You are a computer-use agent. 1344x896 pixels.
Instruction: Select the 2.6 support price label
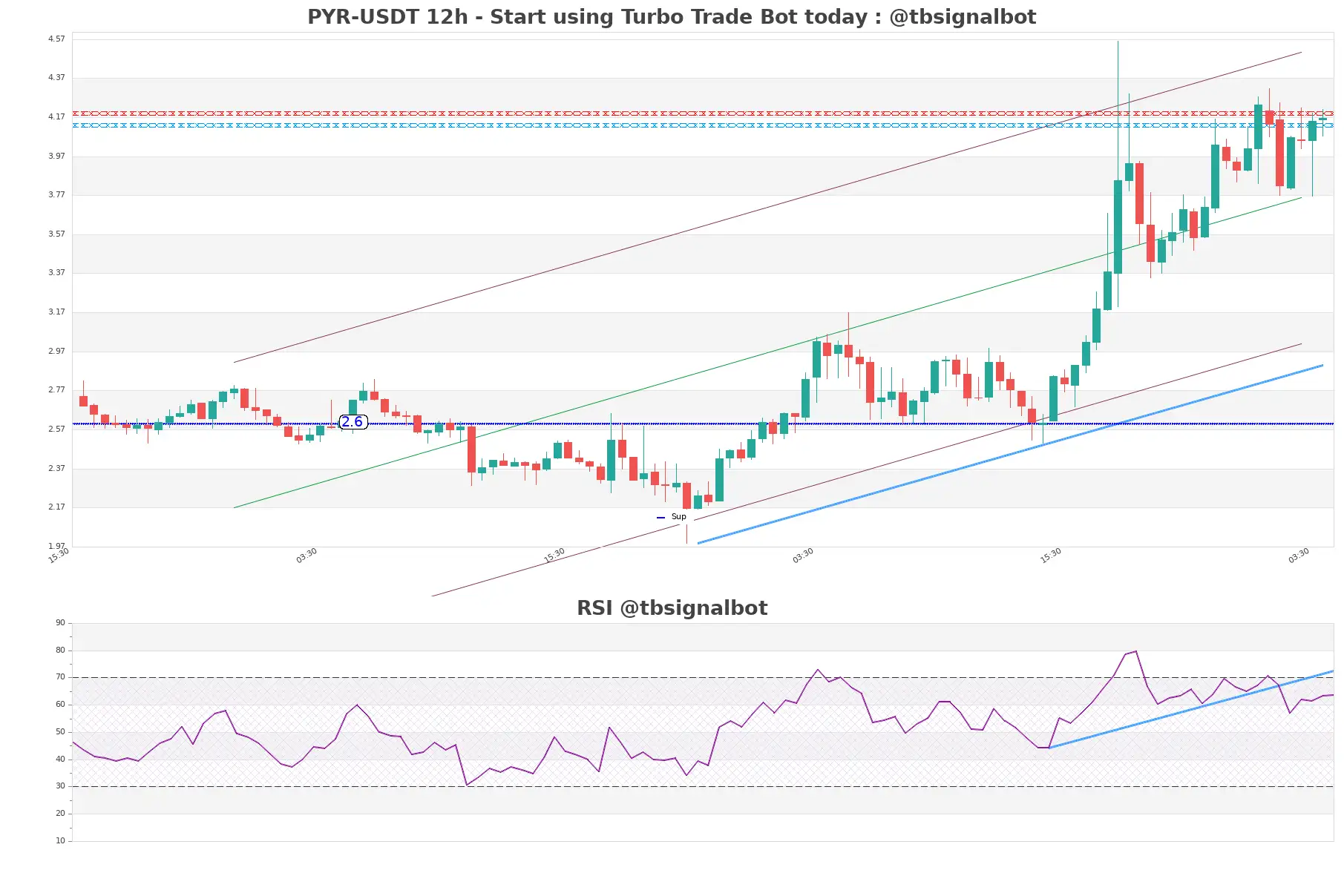[353, 422]
